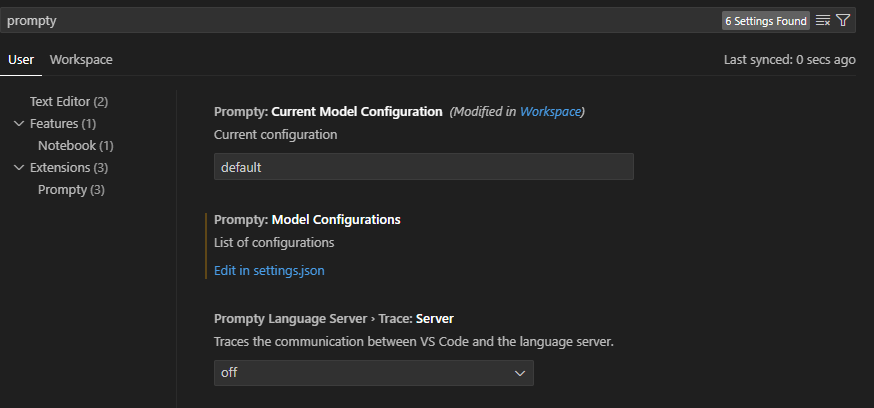Click the Traces the communication description text

[414, 342]
